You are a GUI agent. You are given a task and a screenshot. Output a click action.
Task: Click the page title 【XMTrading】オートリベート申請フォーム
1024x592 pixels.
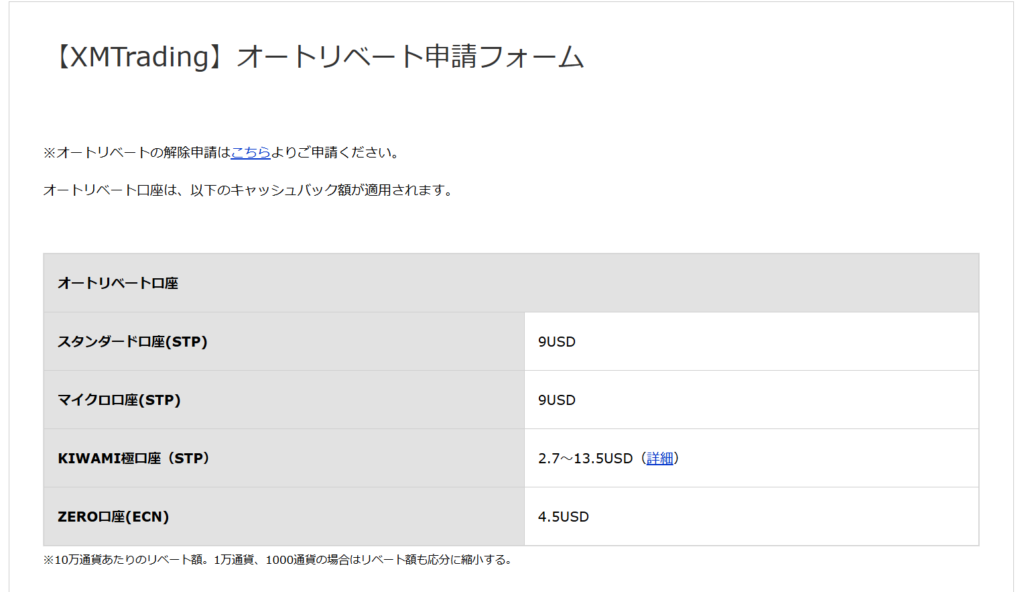(x=316, y=56)
